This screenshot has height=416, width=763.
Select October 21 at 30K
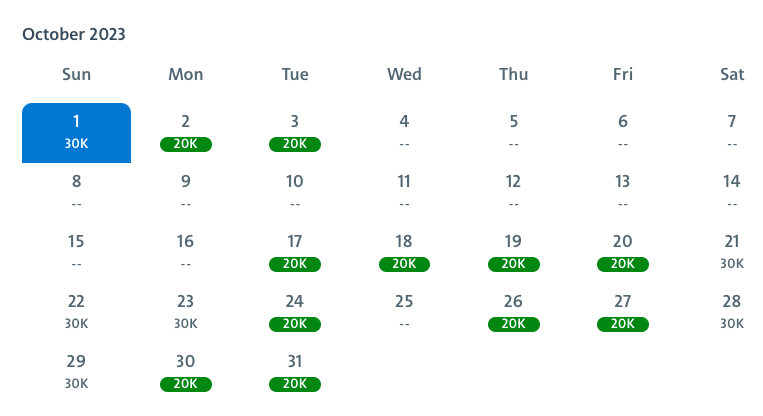pyautogui.click(x=732, y=252)
